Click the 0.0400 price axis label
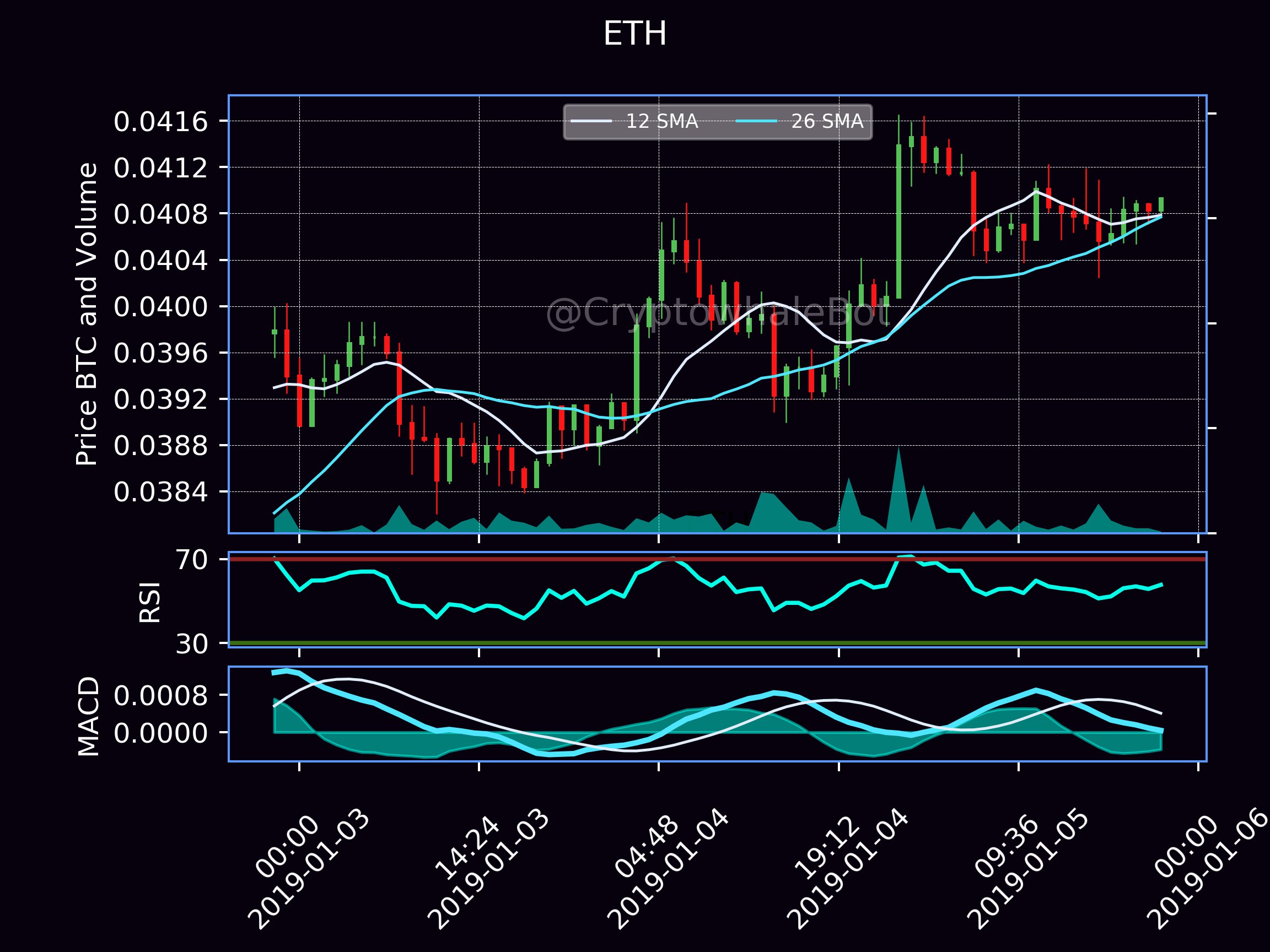Image resolution: width=1270 pixels, height=952 pixels. [x=160, y=307]
